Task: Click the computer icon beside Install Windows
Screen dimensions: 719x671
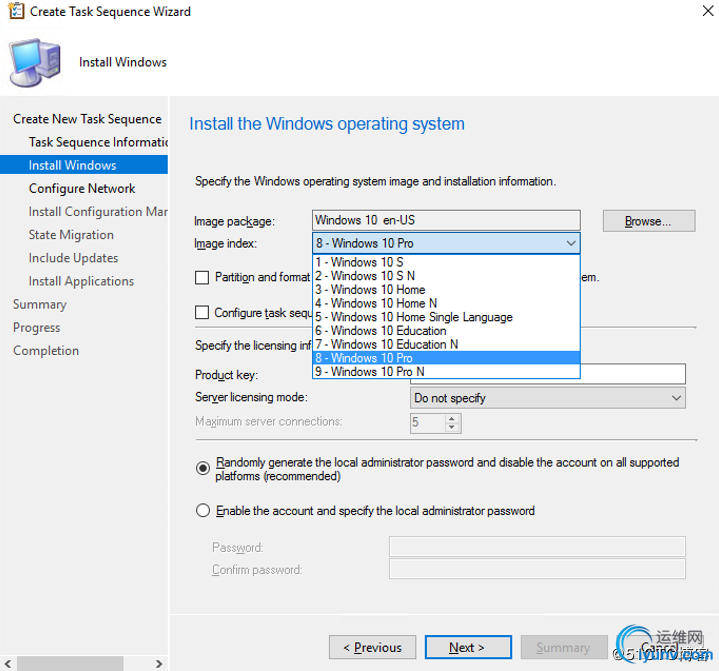Action: tap(35, 62)
